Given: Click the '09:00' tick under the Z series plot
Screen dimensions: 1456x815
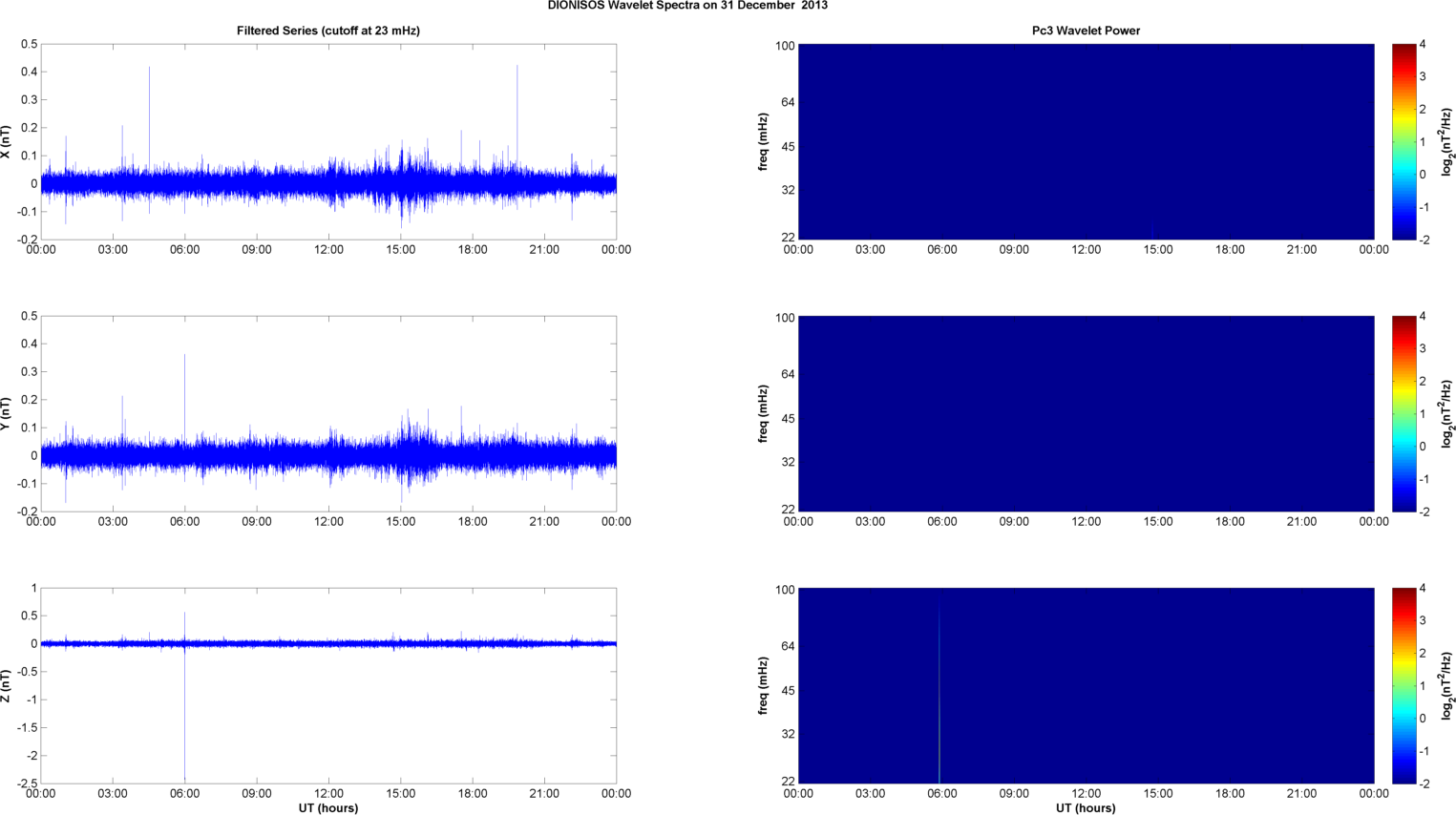Looking at the screenshot, I should 257,794.
